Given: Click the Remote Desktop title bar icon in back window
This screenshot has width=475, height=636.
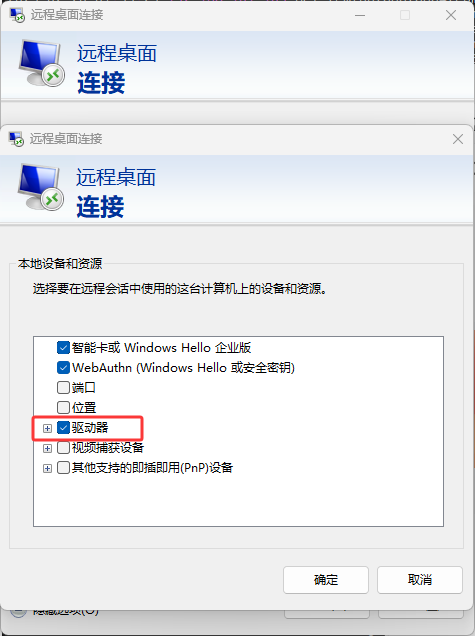Looking at the screenshot, I should [17, 15].
